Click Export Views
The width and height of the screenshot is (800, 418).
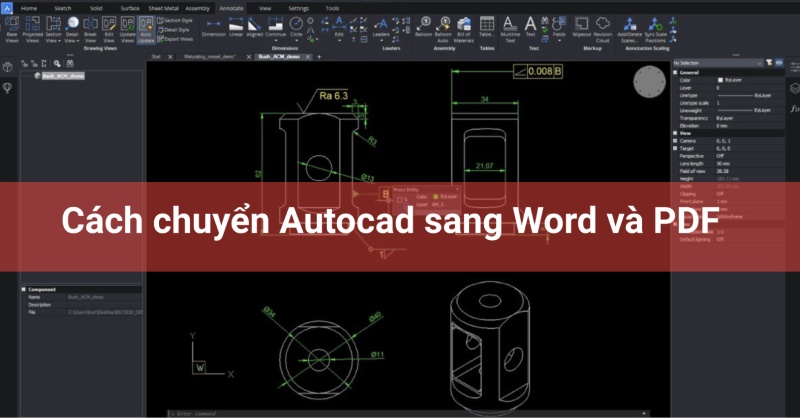tap(175, 39)
